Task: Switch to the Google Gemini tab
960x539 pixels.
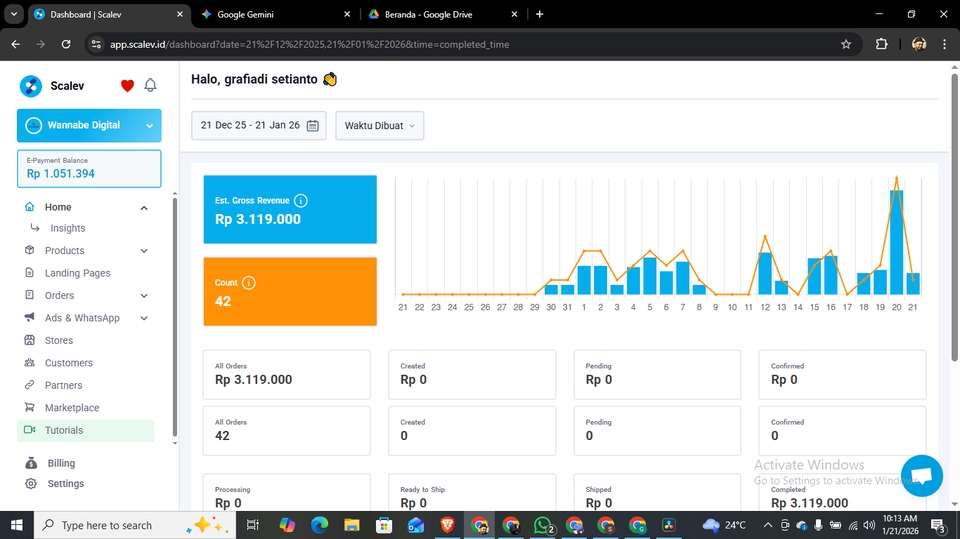Action: pos(274,14)
